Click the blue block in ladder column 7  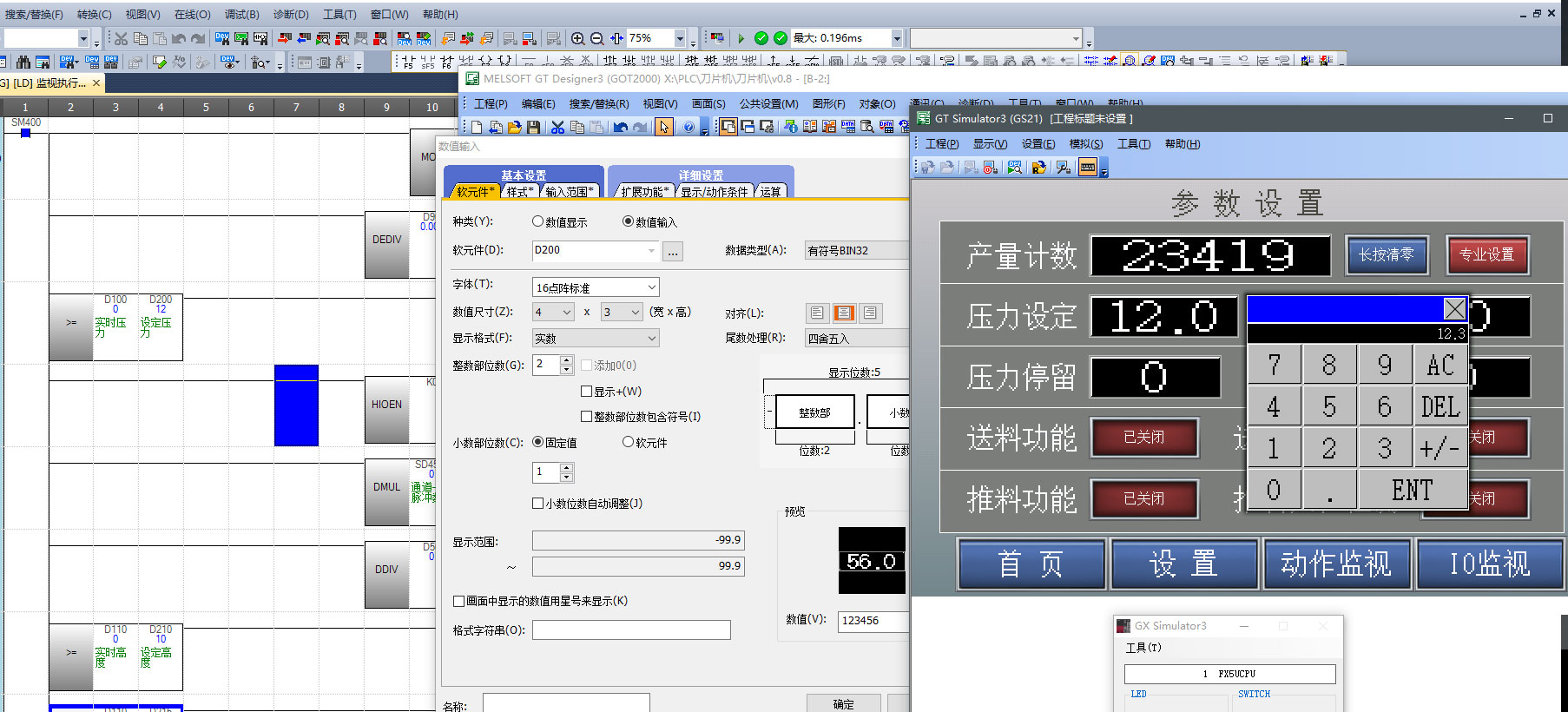pos(296,405)
